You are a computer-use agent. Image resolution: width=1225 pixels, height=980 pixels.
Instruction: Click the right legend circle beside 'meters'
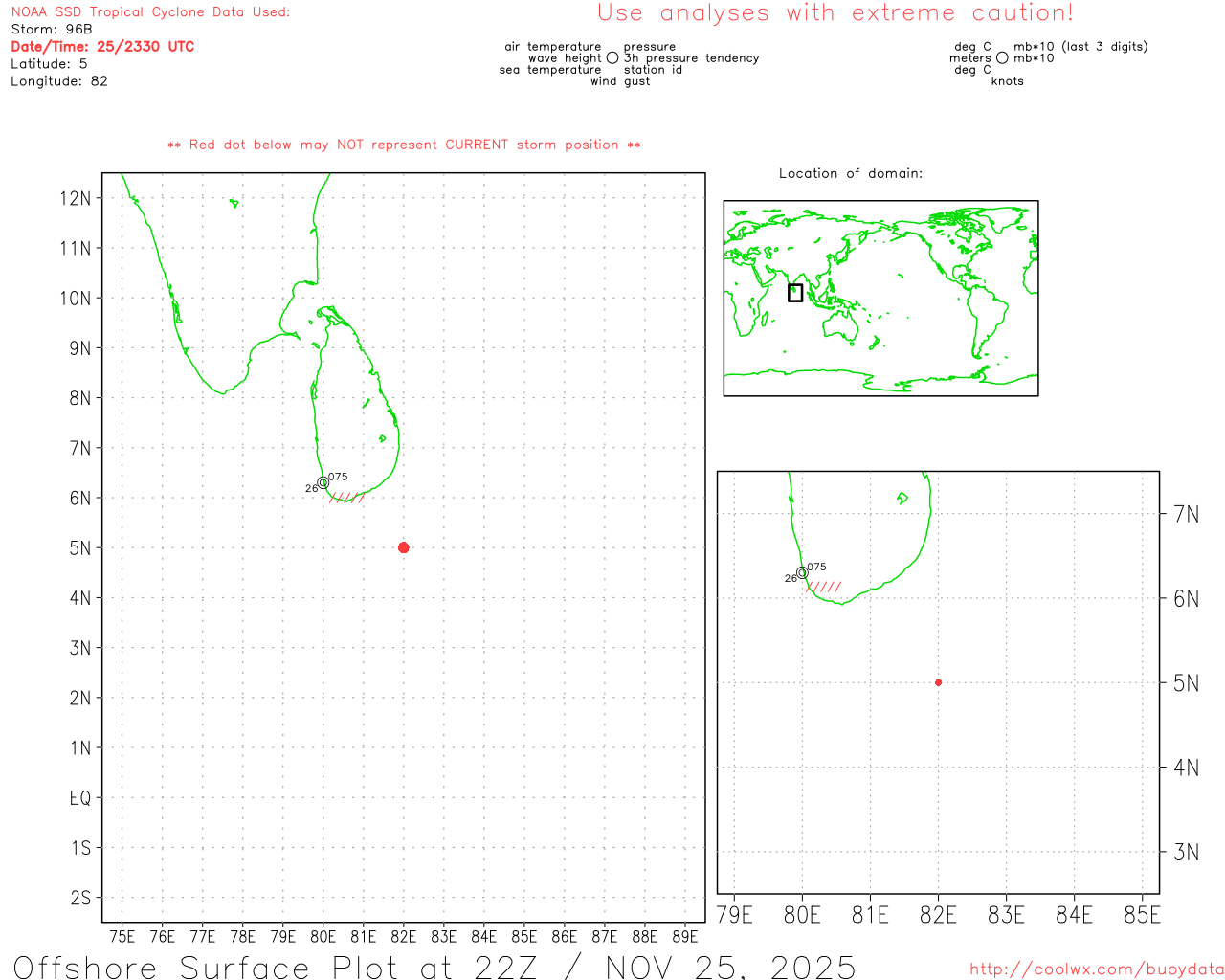[1002, 58]
